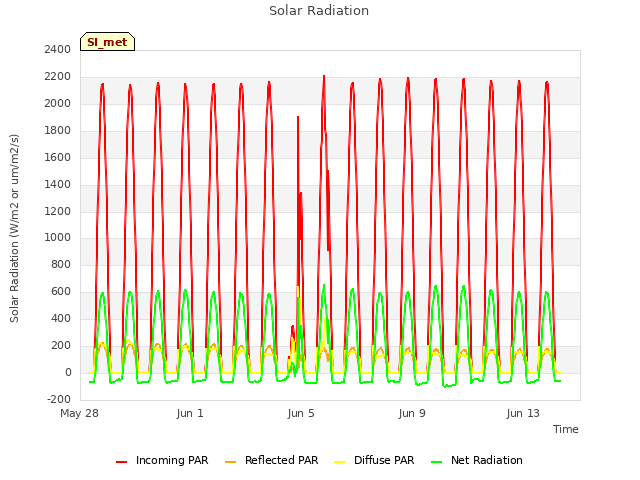
Task: Select the Jun 5 x-axis tick label
Action: point(301,413)
